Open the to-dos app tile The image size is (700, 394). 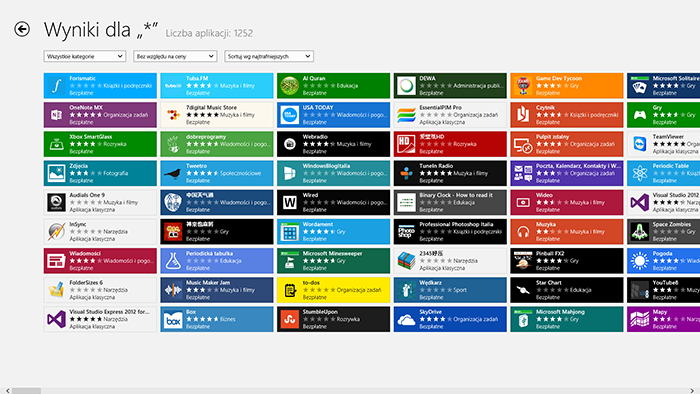333,290
